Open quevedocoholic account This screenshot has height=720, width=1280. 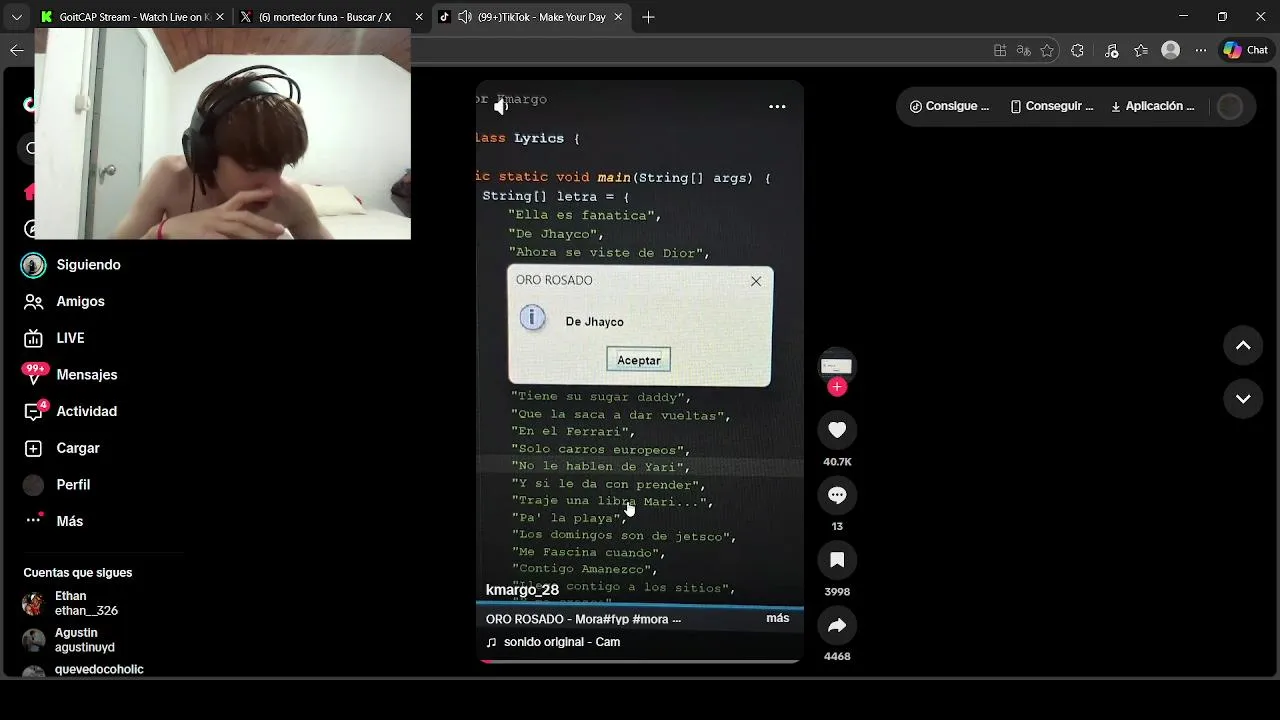(99, 670)
